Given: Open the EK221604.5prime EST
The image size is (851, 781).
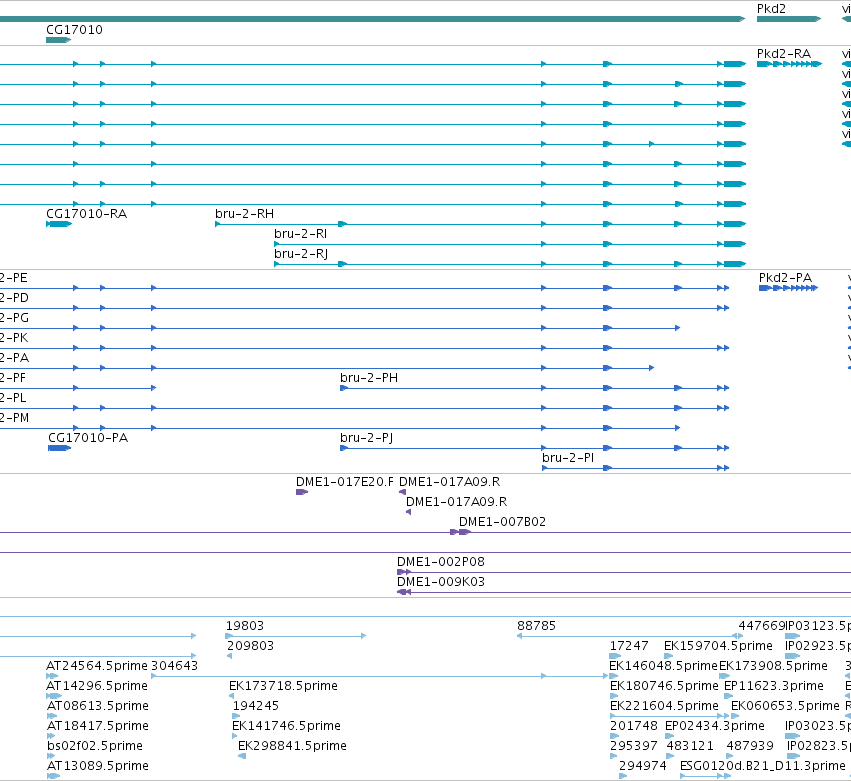Looking at the screenshot, I should [x=670, y=716].
